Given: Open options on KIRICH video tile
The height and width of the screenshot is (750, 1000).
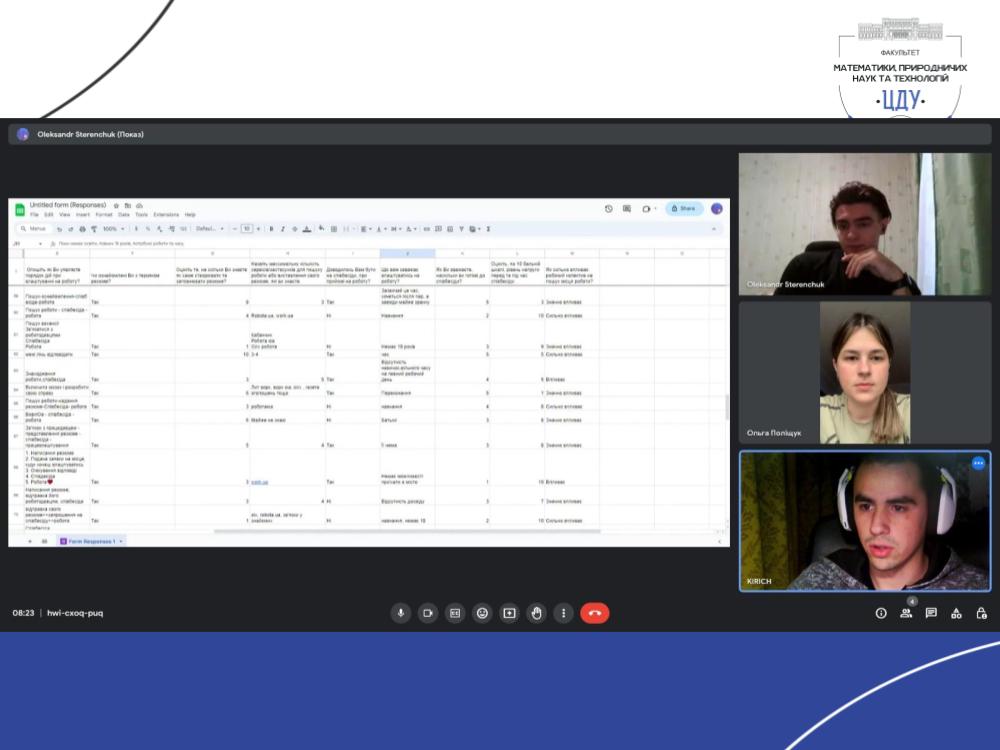Looking at the screenshot, I should point(978,463).
